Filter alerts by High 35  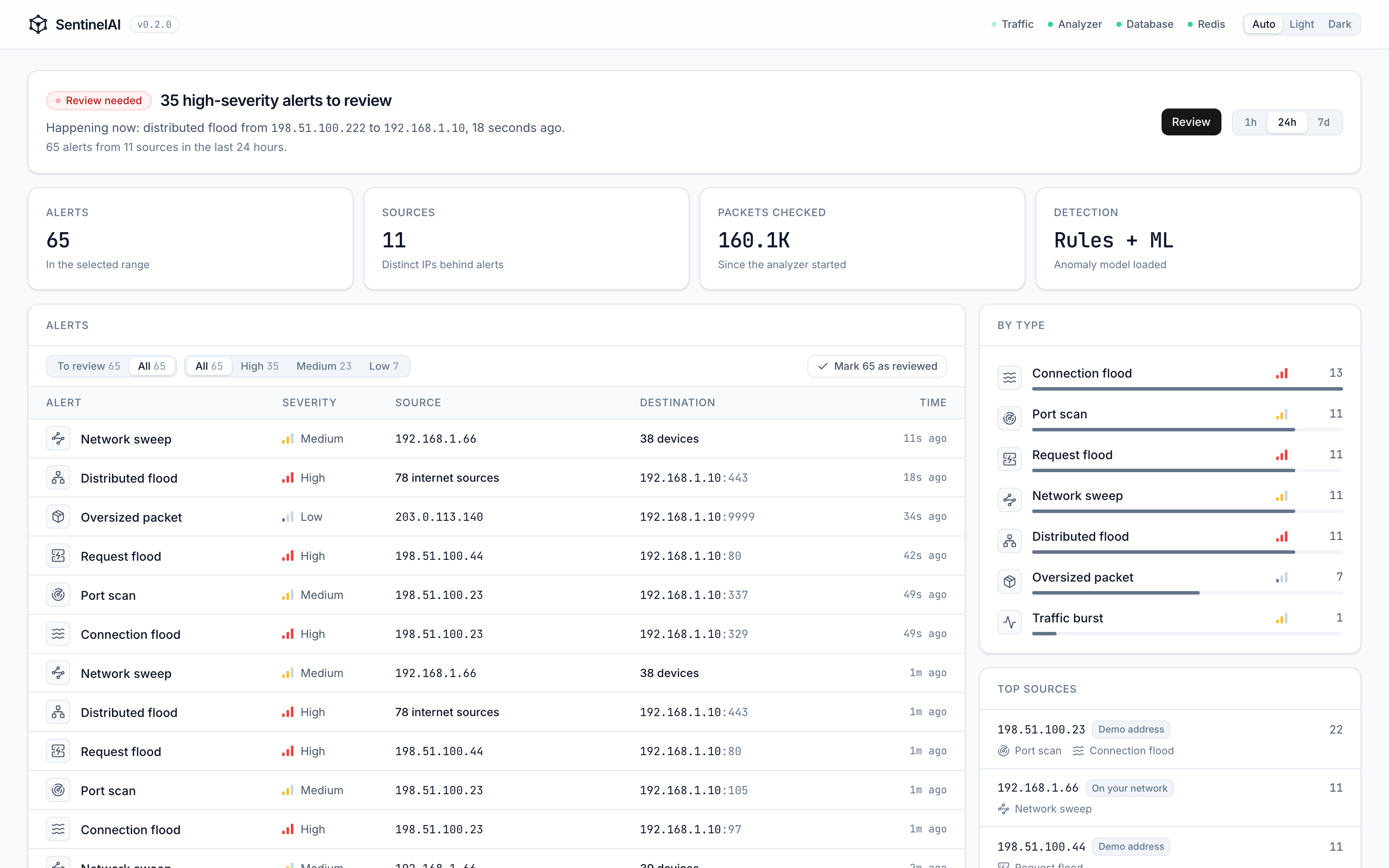tap(260, 366)
